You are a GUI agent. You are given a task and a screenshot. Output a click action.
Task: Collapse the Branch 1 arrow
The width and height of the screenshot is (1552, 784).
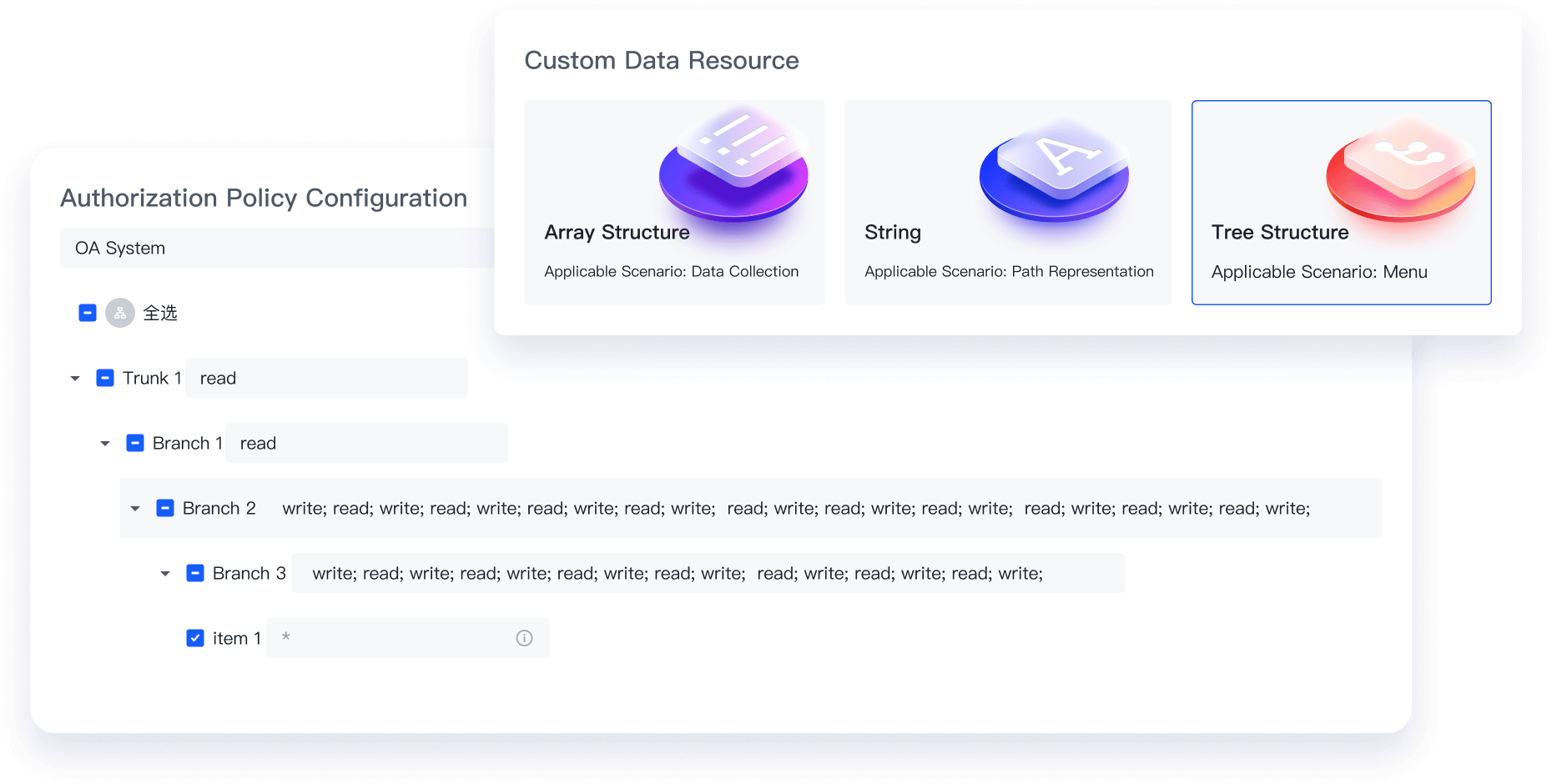click(x=105, y=444)
